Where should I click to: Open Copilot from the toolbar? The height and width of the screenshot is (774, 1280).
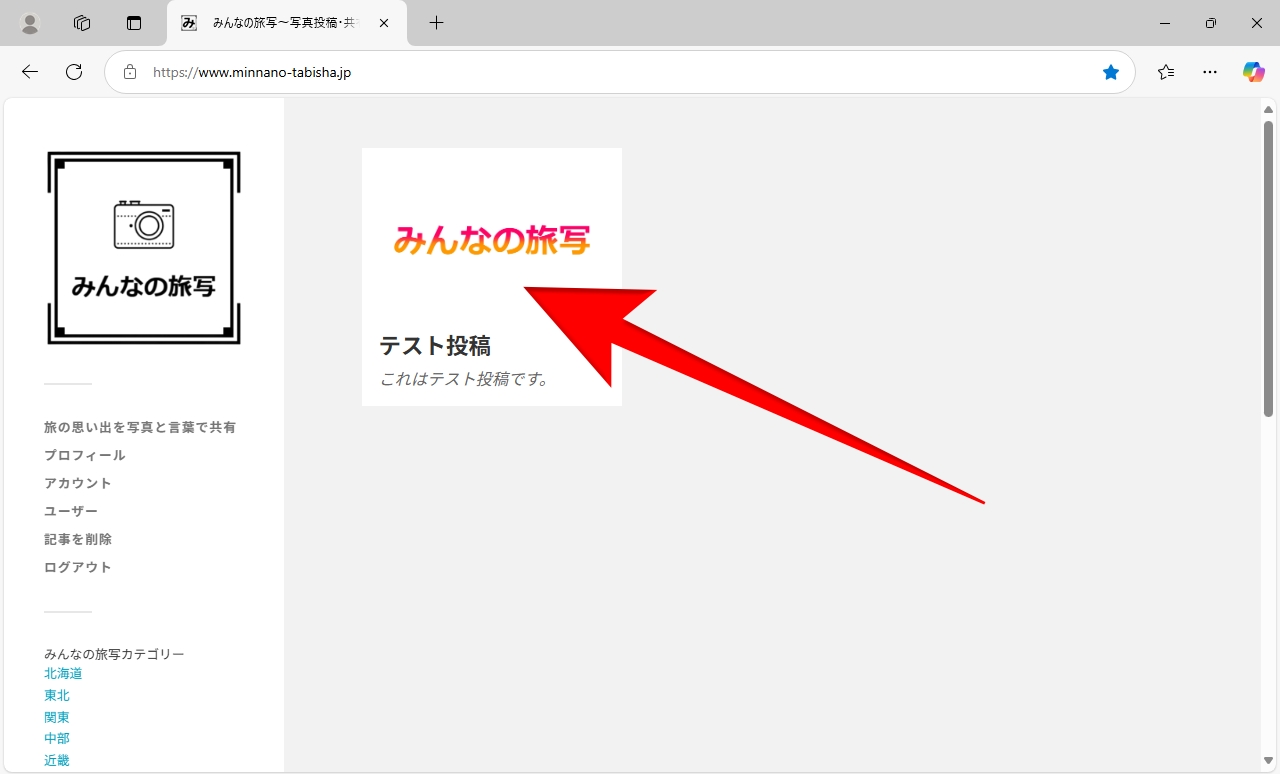1253,72
